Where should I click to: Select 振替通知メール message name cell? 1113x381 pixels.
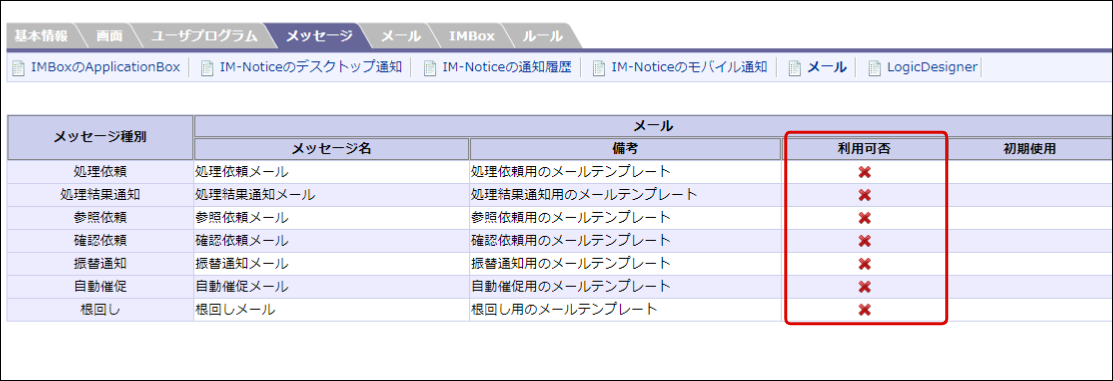point(331,263)
